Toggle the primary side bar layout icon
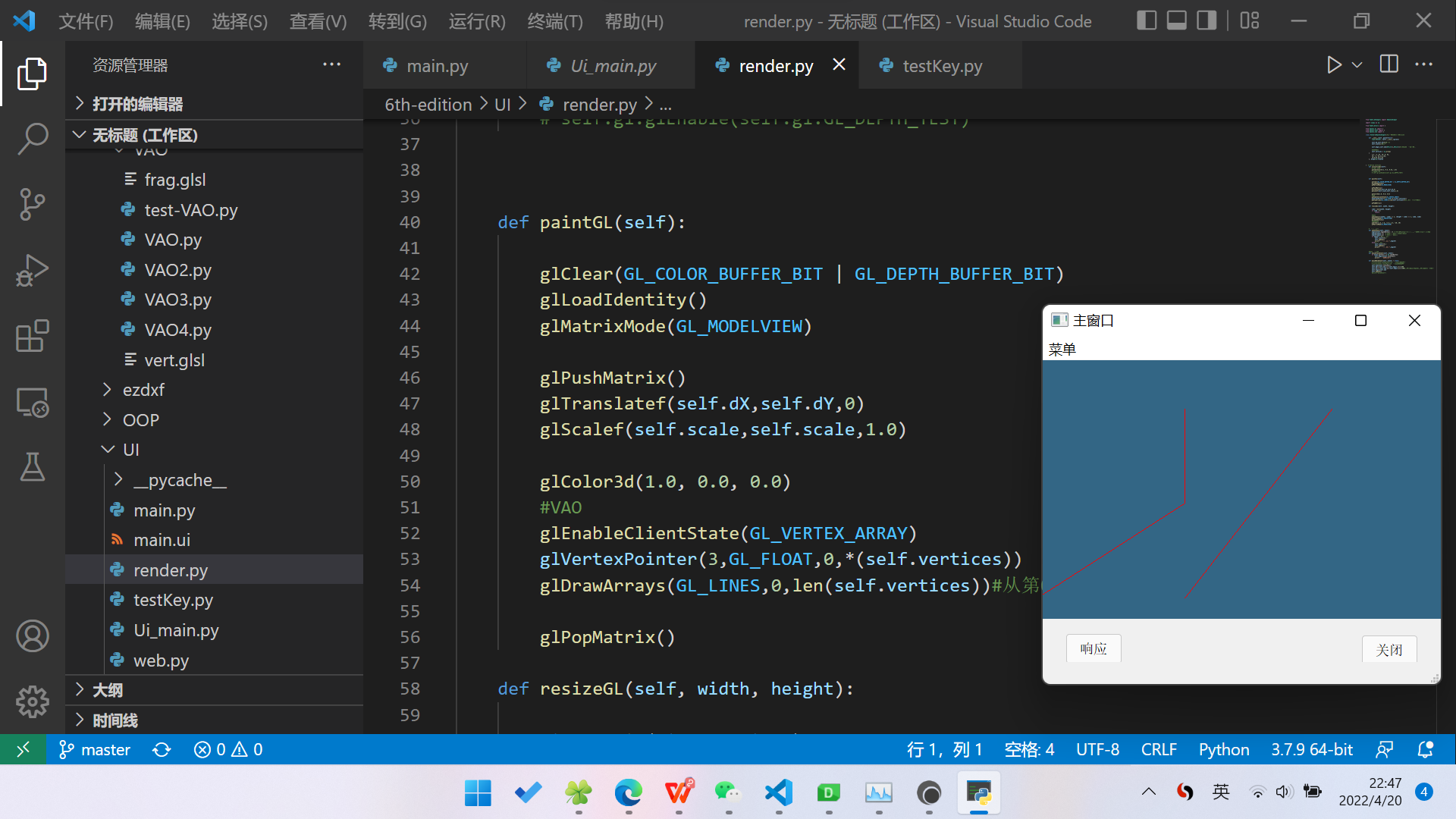This screenshot has height=819, width=1456. tap(1146, 20)
